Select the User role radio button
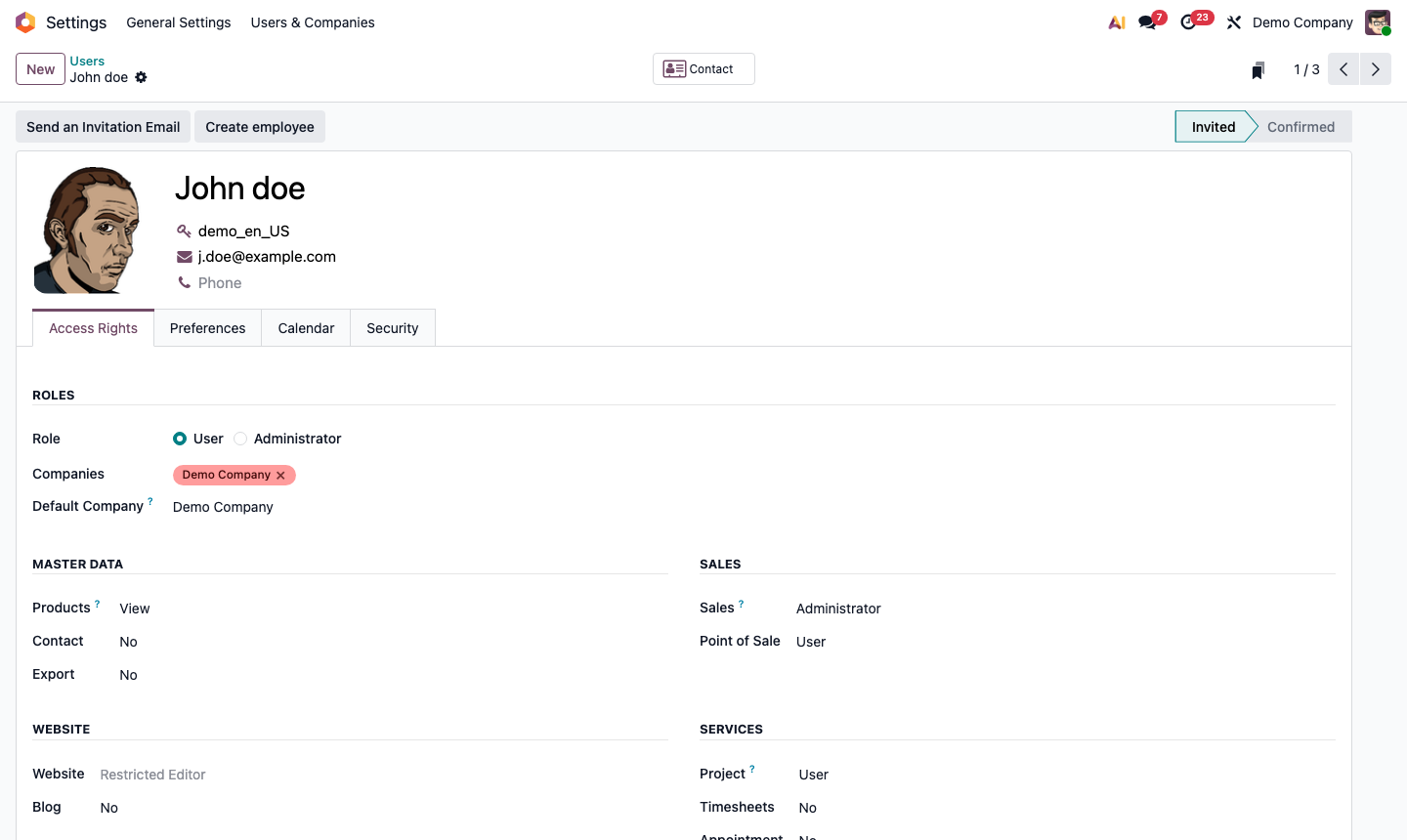This screenshot has width=1407, height=840. 180,439
